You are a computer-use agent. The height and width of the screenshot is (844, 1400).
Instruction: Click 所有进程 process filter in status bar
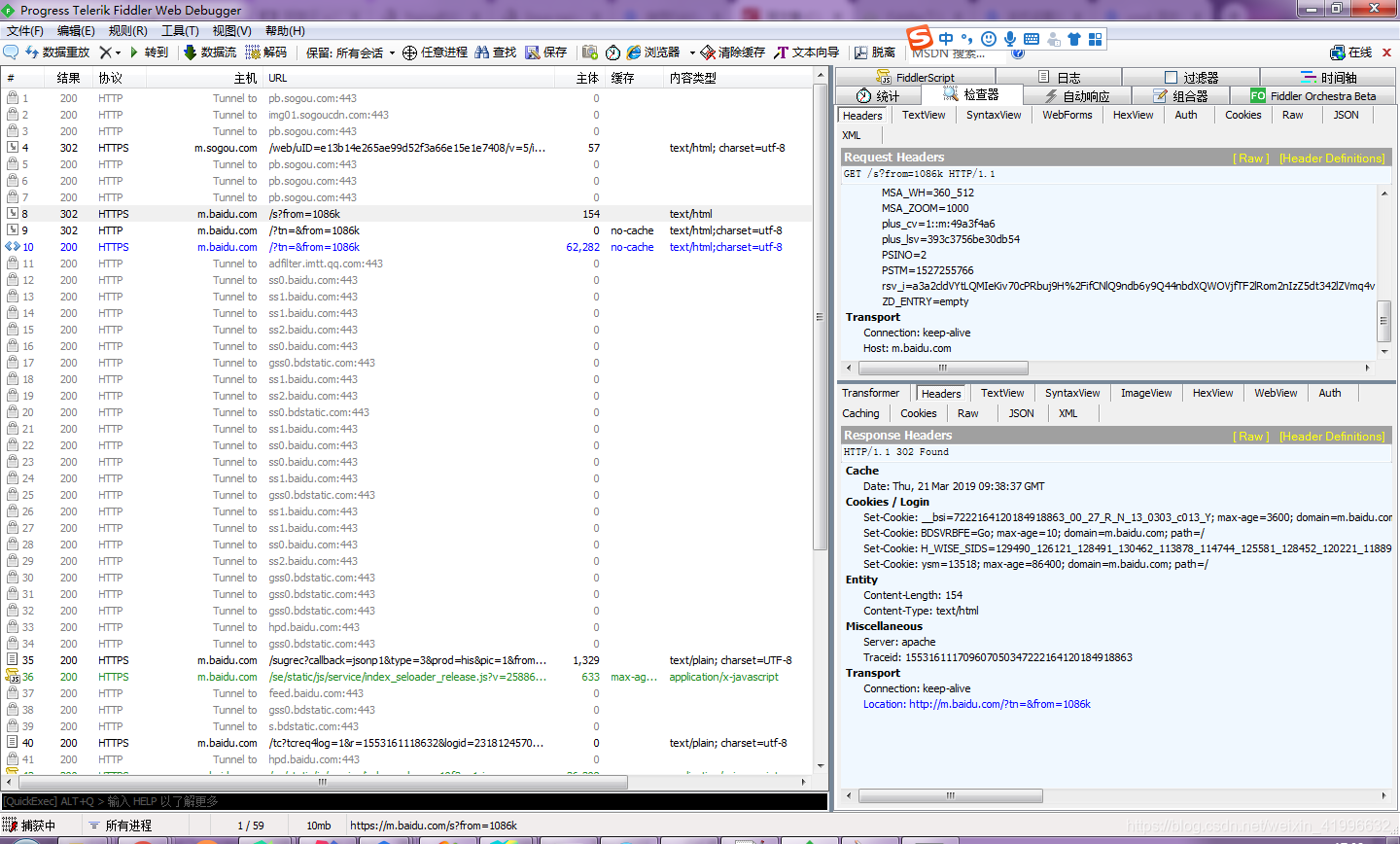[x=120, y=826]
